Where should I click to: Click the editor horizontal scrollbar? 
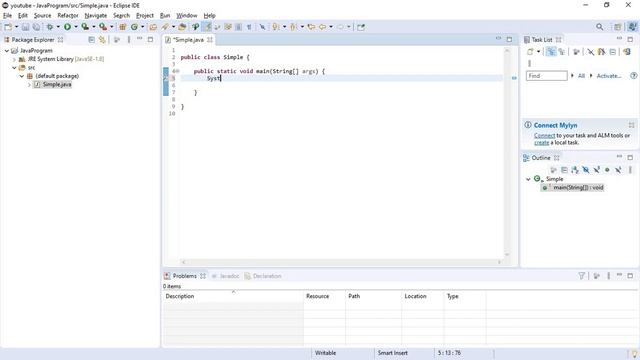(341, 262)
